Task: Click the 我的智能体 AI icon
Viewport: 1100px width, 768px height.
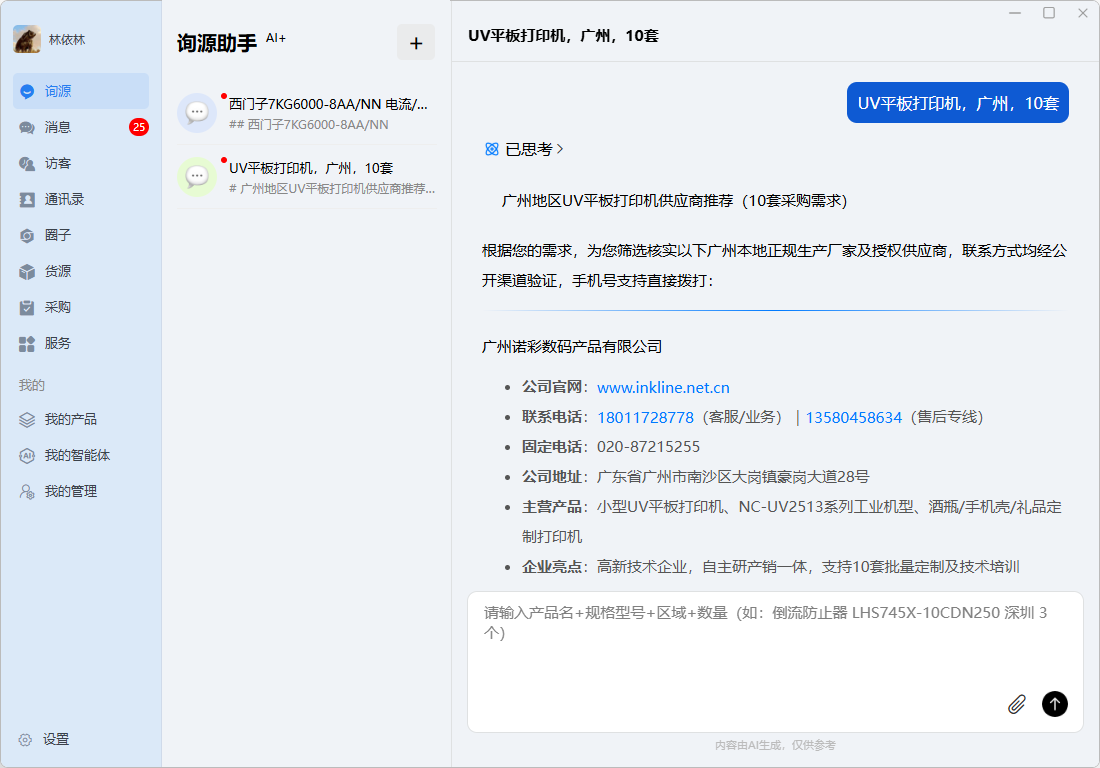Action: coord(27,456)
